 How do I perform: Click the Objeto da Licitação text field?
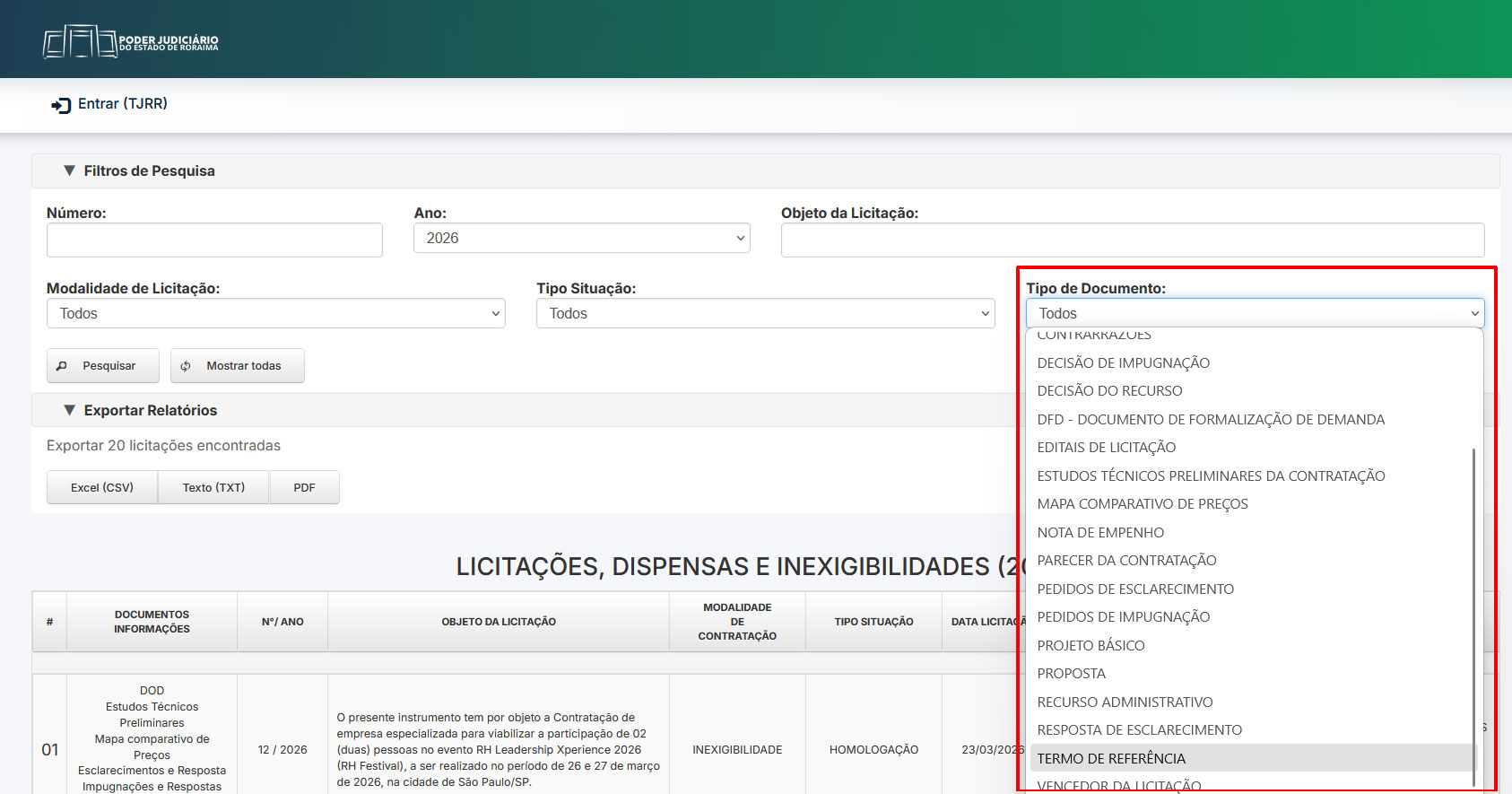coord(1132,240)
